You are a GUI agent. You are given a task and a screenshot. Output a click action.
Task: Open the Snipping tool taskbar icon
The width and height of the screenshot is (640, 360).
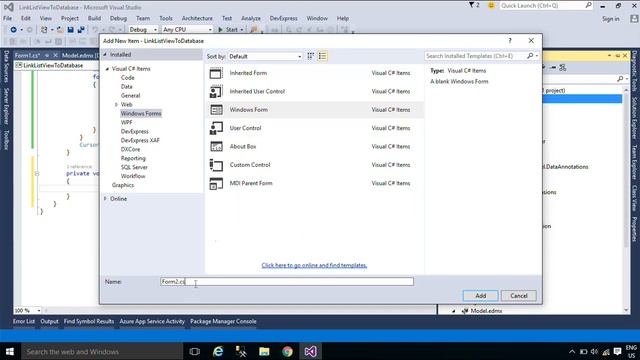pyautogui.click(x=241, y=351)
